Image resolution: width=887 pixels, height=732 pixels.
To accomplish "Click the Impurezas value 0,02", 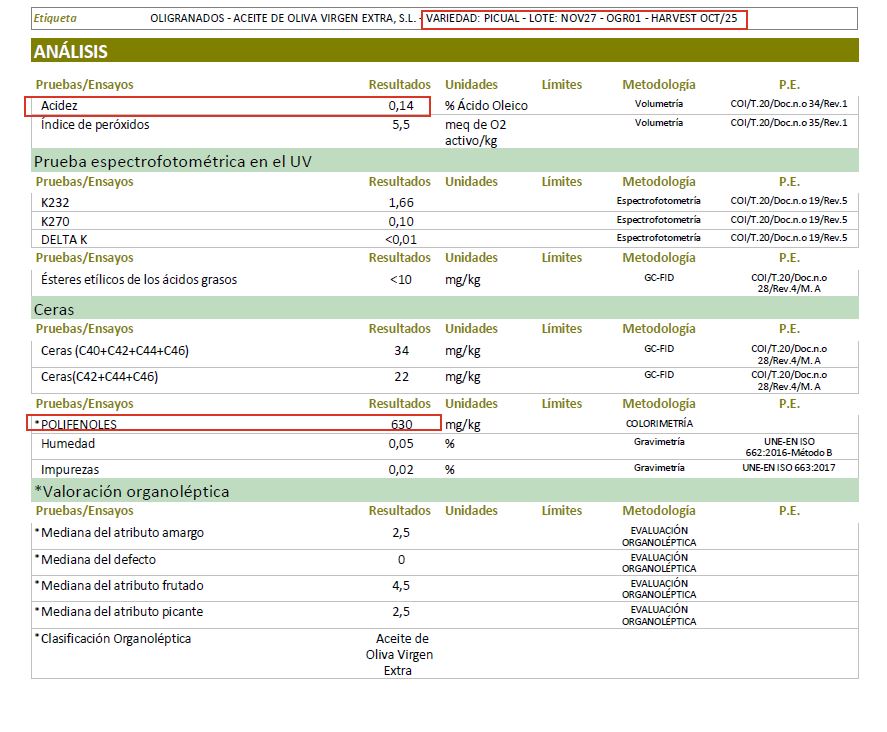I will [x=401, y=469].
